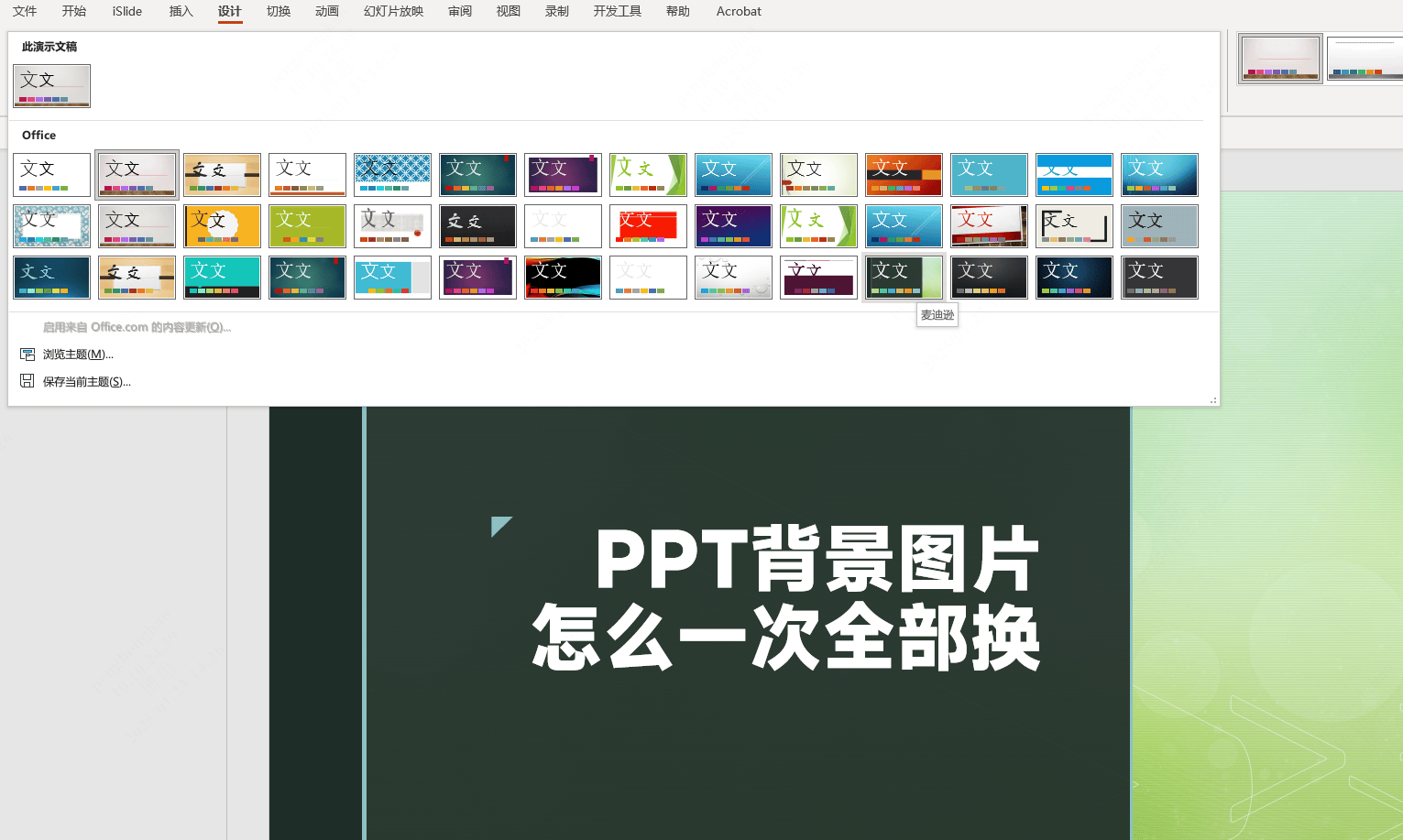Image resolution: width=1403 pixels, height=840 pixels.
Task: Select the plain white Office theme
Action: pos(51,174)
